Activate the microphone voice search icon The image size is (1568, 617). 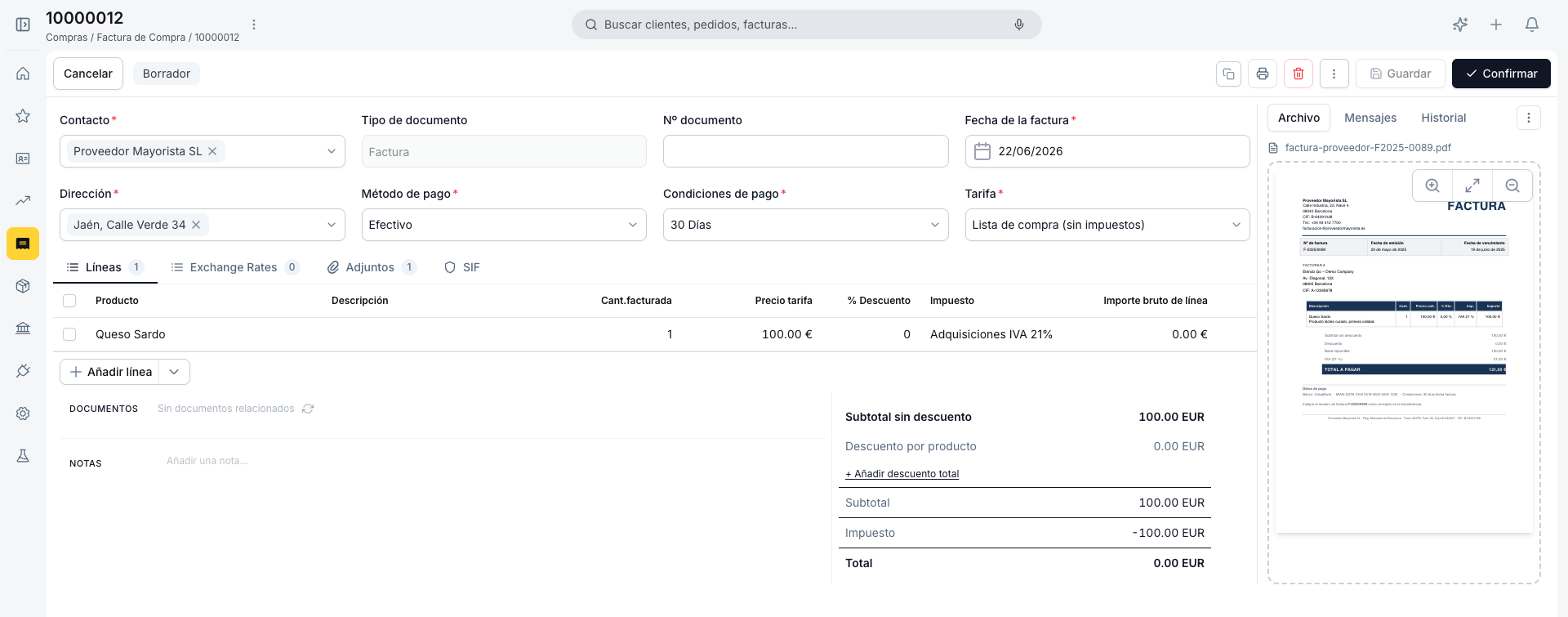coord(1019,25)
